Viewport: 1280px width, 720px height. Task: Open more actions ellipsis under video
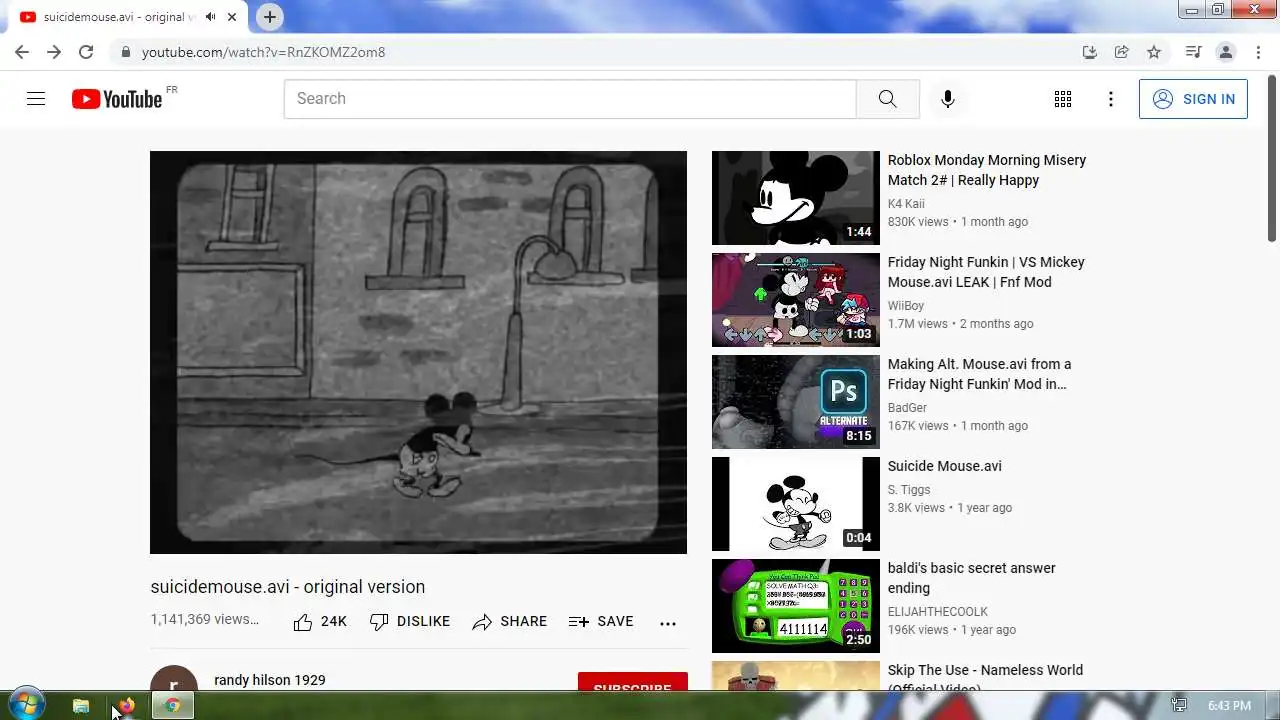pos(668,623)
